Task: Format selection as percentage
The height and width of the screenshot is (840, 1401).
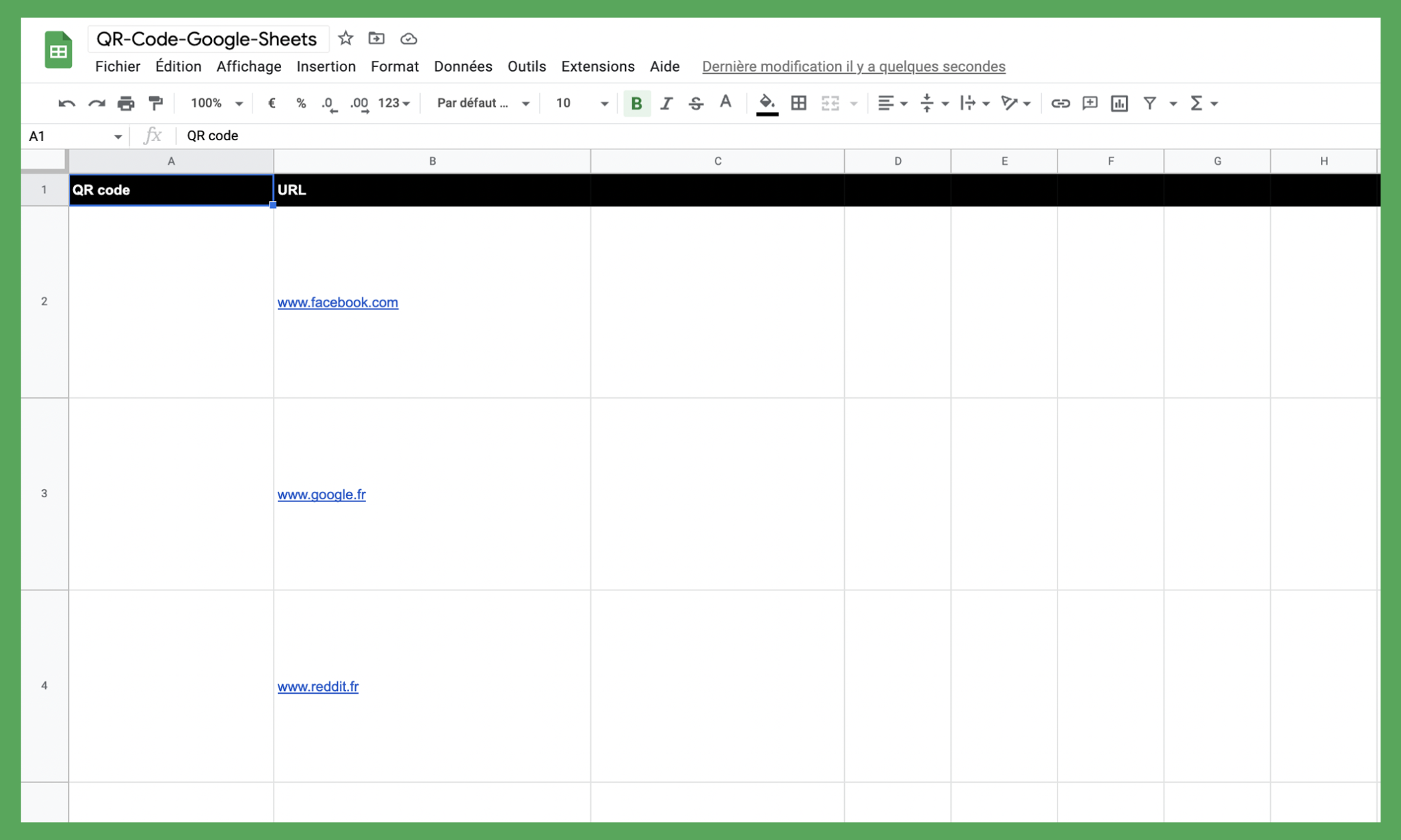Action: (x=300, y=103)
